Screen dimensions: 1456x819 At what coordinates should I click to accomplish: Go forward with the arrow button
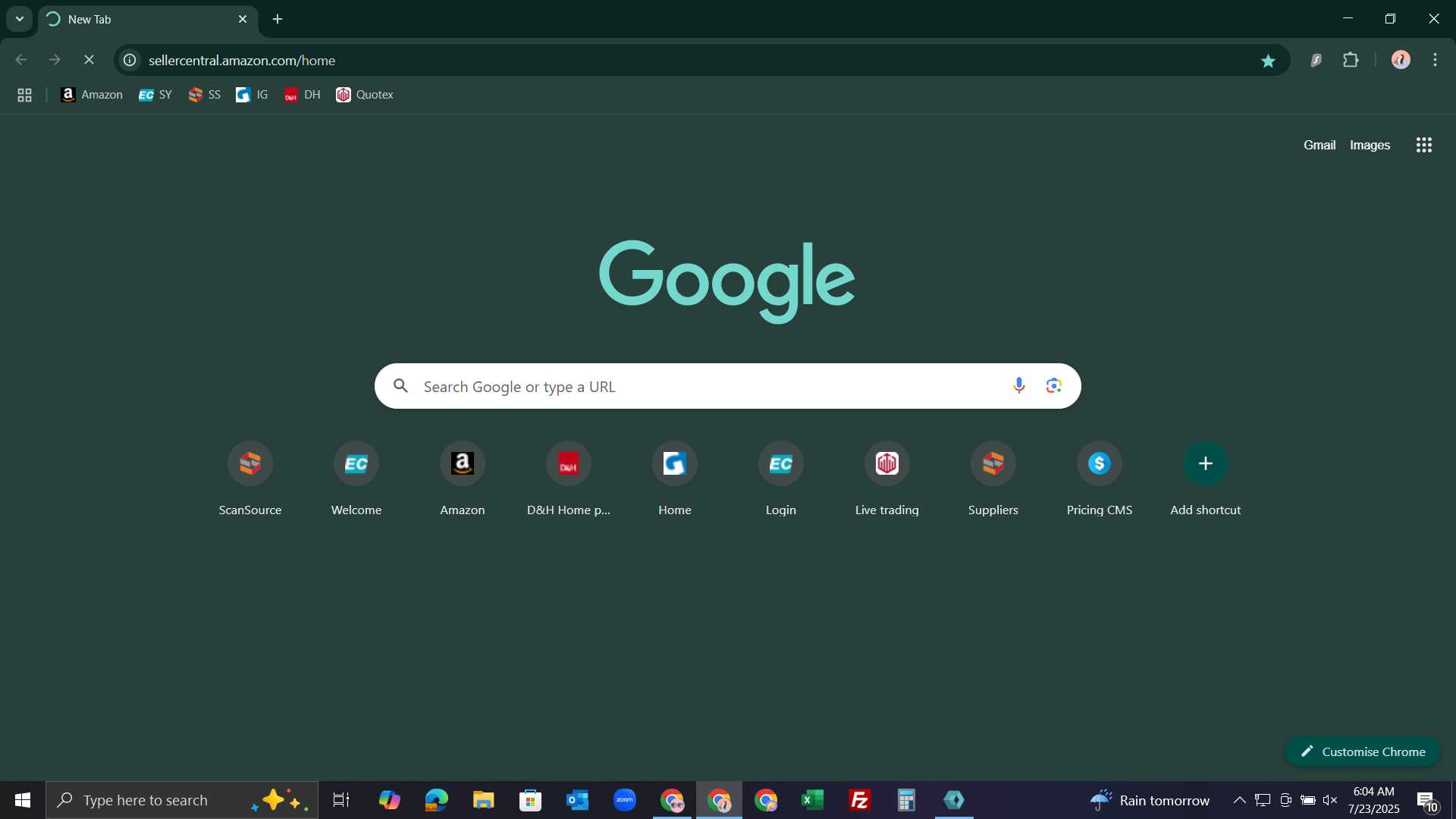pyautogui.click(x=55, y=60)
